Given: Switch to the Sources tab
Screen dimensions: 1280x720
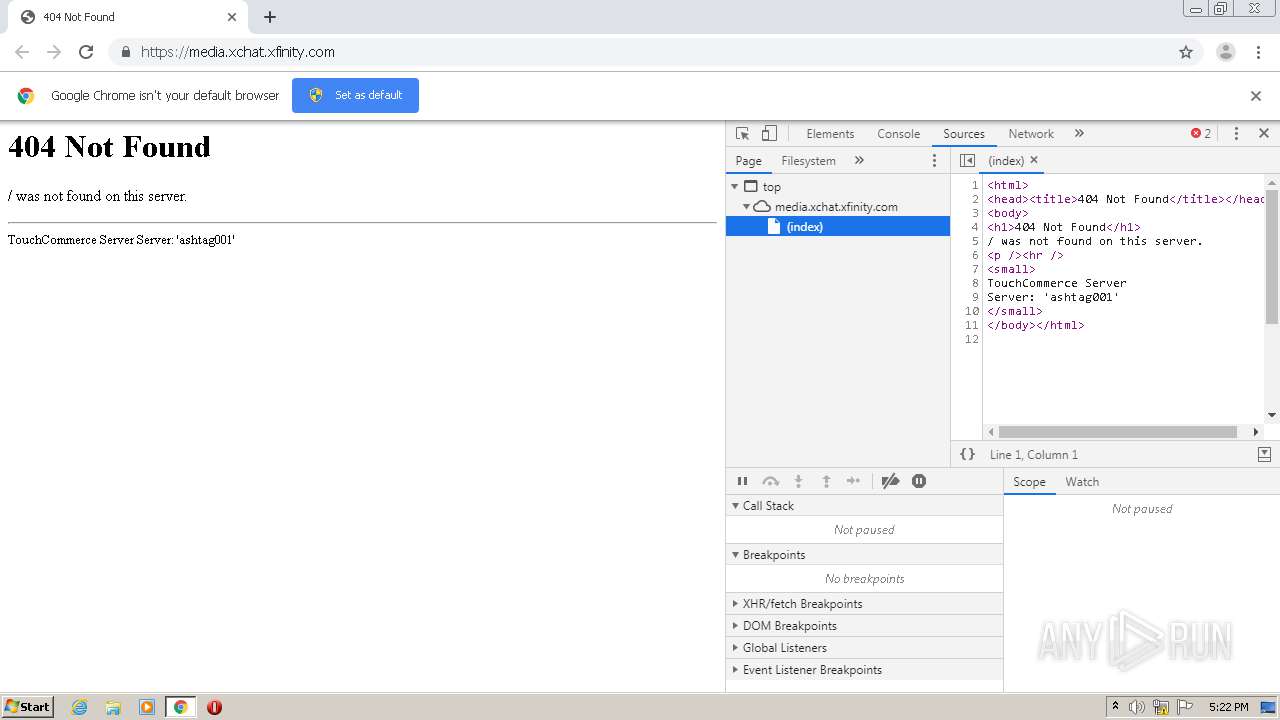Looking at the screenshot, I should 964,133.
